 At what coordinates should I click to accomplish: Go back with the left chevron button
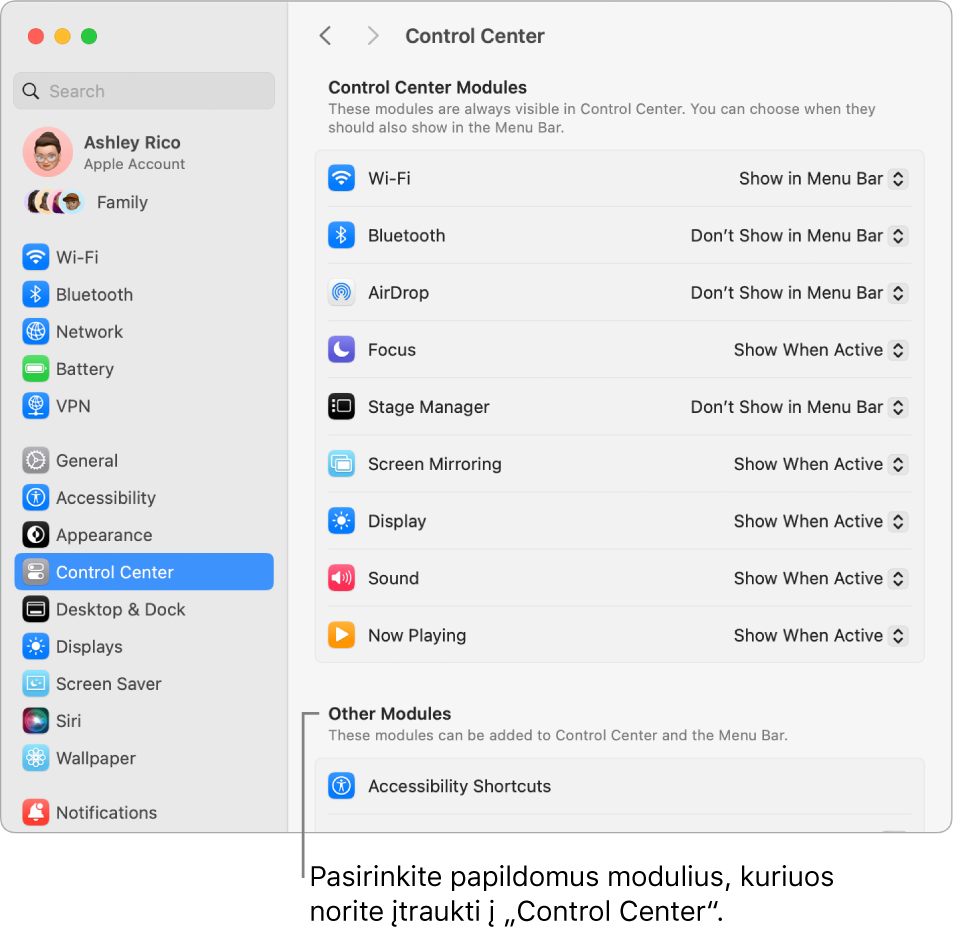click(326, 36)
